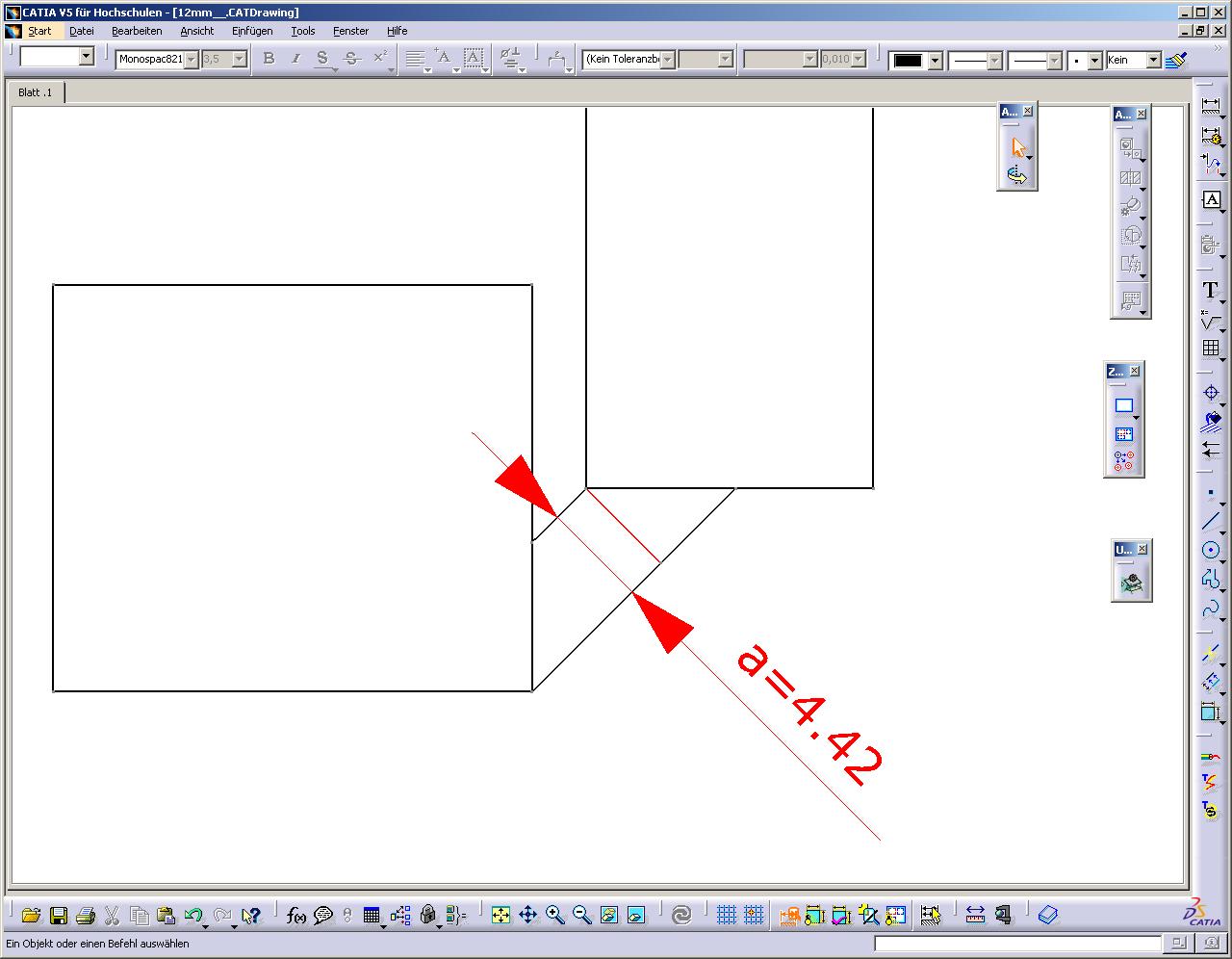1232x959 pixels.
Task: Toggle Italic text formatting
Action: pyautogui.click(x=295, y=59)
